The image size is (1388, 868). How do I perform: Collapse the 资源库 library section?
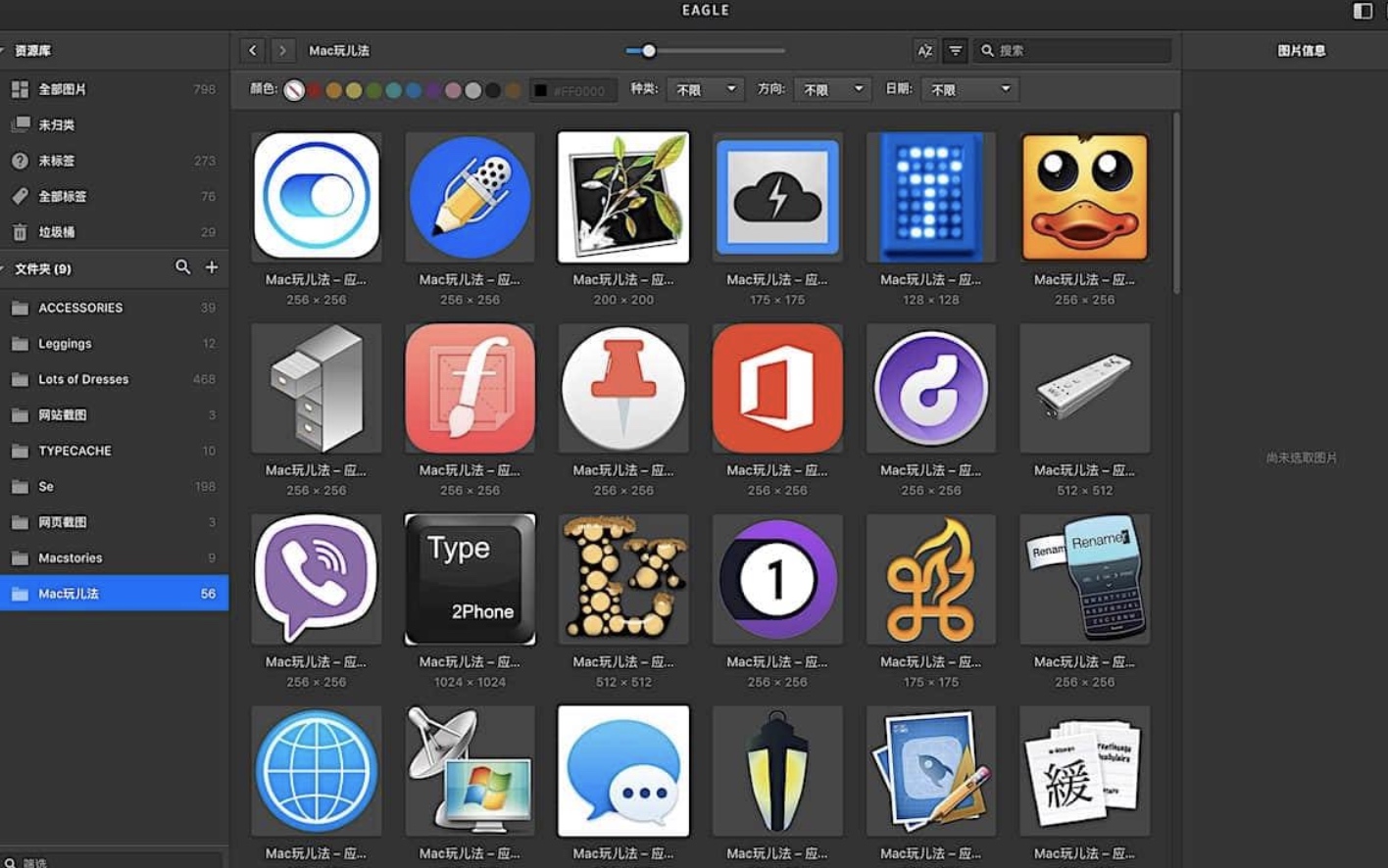click(x=3, y=50)
